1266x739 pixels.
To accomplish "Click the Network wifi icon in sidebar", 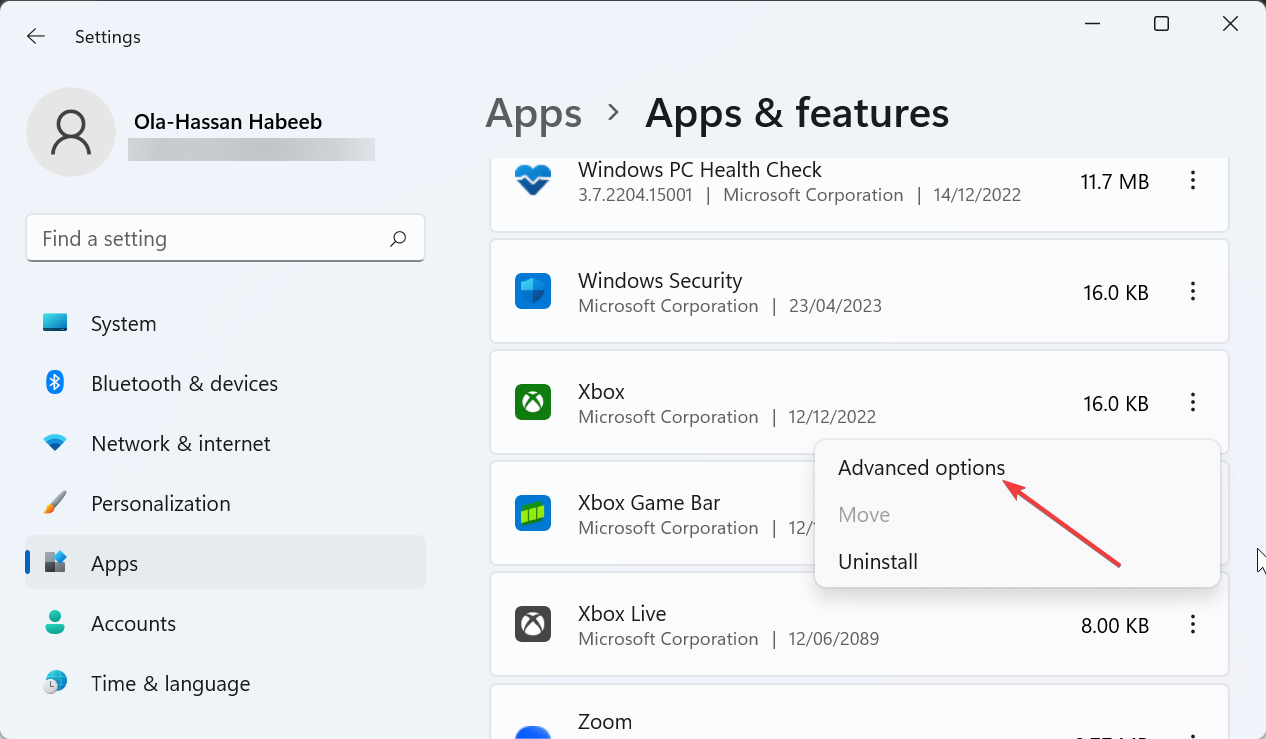I will [55, 443].
